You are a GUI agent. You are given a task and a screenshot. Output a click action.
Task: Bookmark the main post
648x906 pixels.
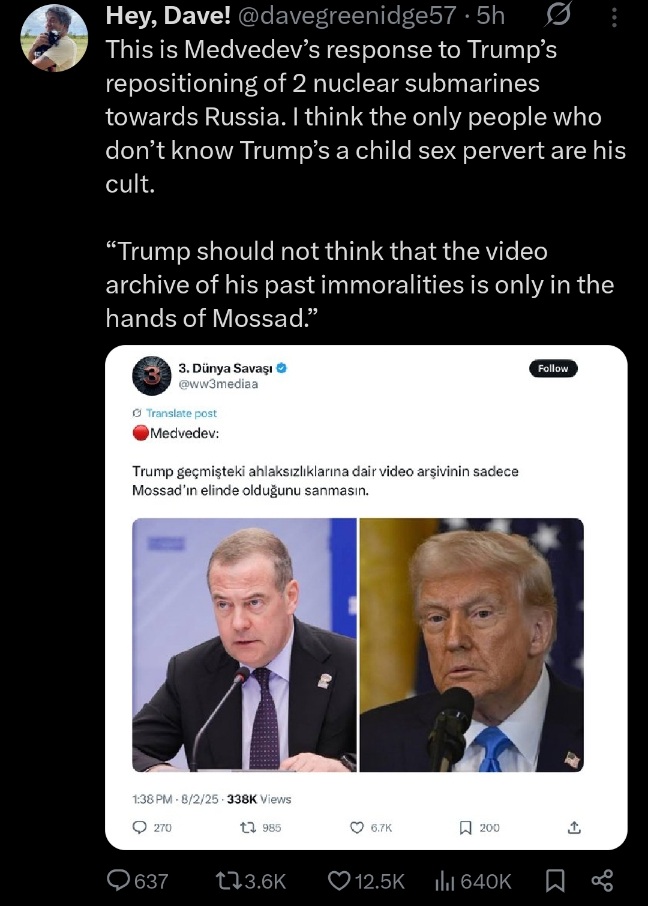tap(555, 881)
